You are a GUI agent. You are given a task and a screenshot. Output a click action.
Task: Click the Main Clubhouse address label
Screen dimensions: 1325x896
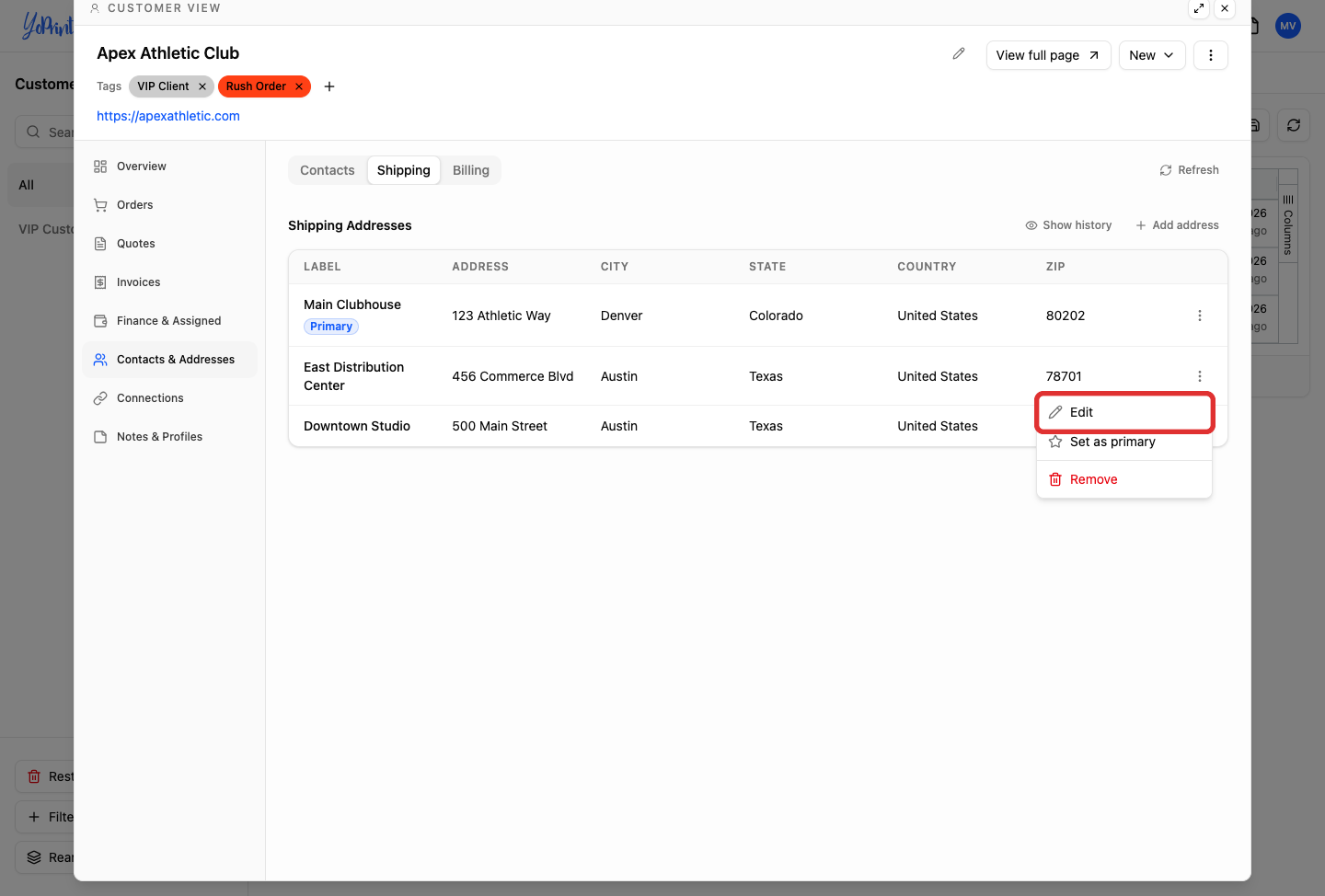(x=352, y=304)
